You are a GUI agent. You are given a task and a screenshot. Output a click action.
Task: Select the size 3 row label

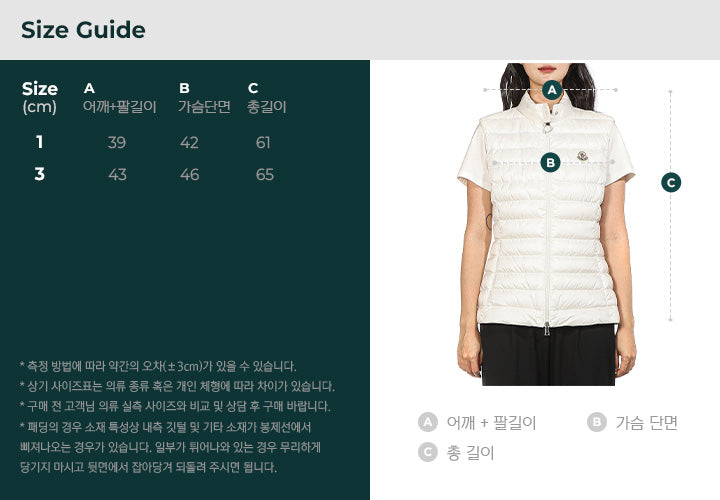[x=39, y=174]
